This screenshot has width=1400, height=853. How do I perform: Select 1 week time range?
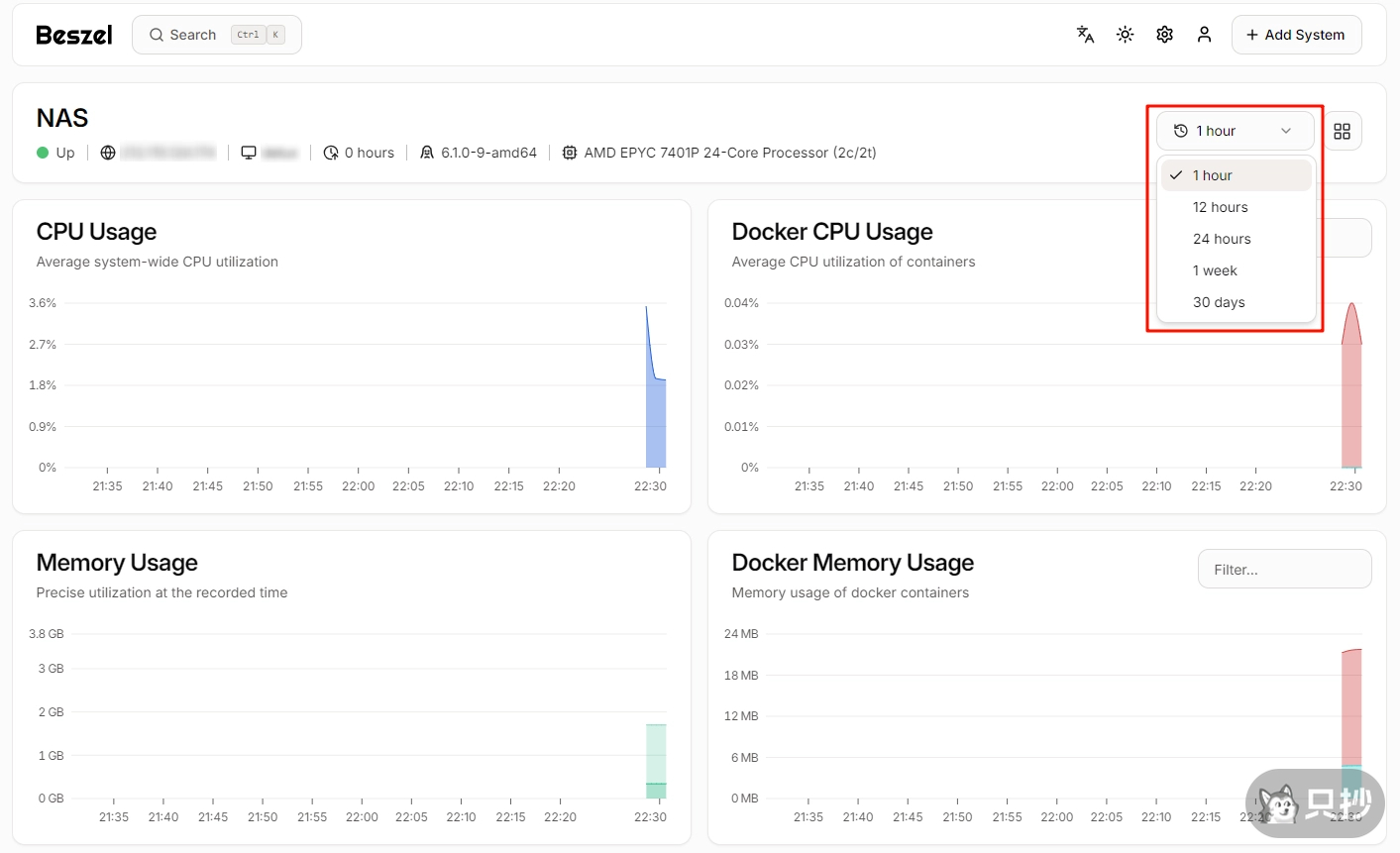1215,270
